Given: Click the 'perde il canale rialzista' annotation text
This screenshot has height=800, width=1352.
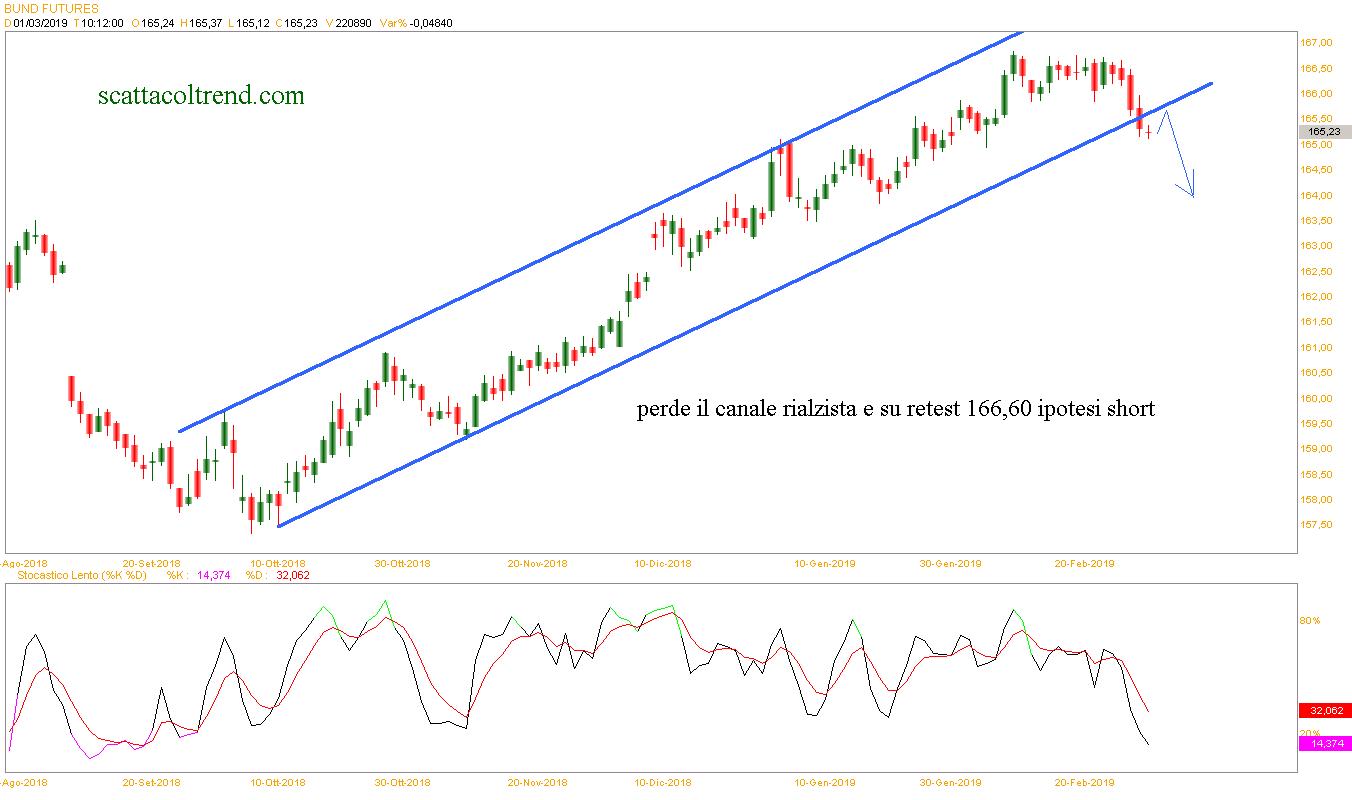Looking at the screenshot, I should [895, 409].
